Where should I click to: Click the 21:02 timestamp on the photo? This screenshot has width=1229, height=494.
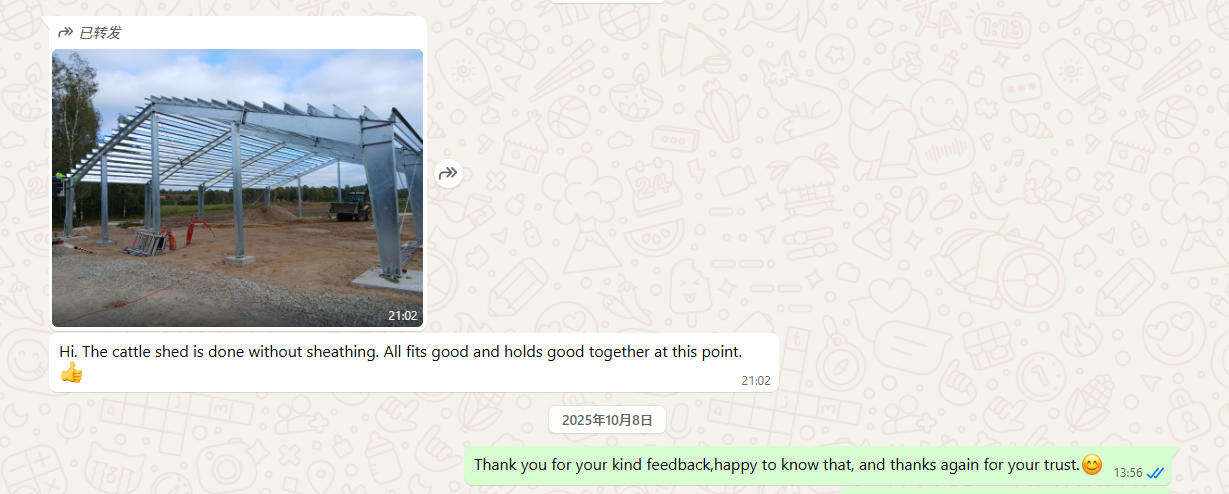click(x=403, y=315)
